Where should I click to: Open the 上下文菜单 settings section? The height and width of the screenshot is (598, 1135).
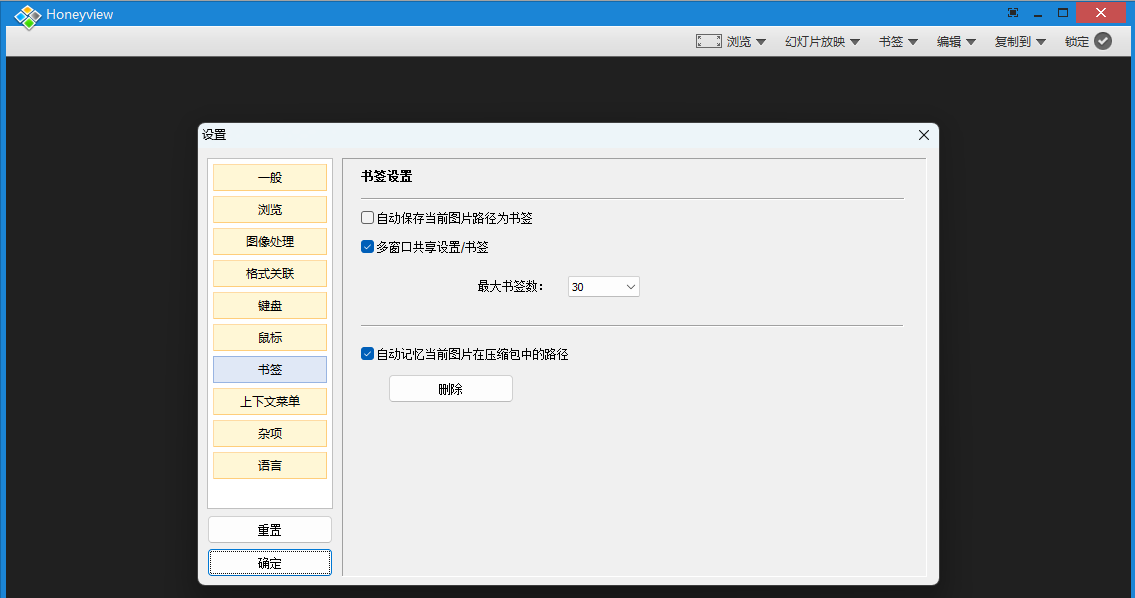[x=270, y=401]
